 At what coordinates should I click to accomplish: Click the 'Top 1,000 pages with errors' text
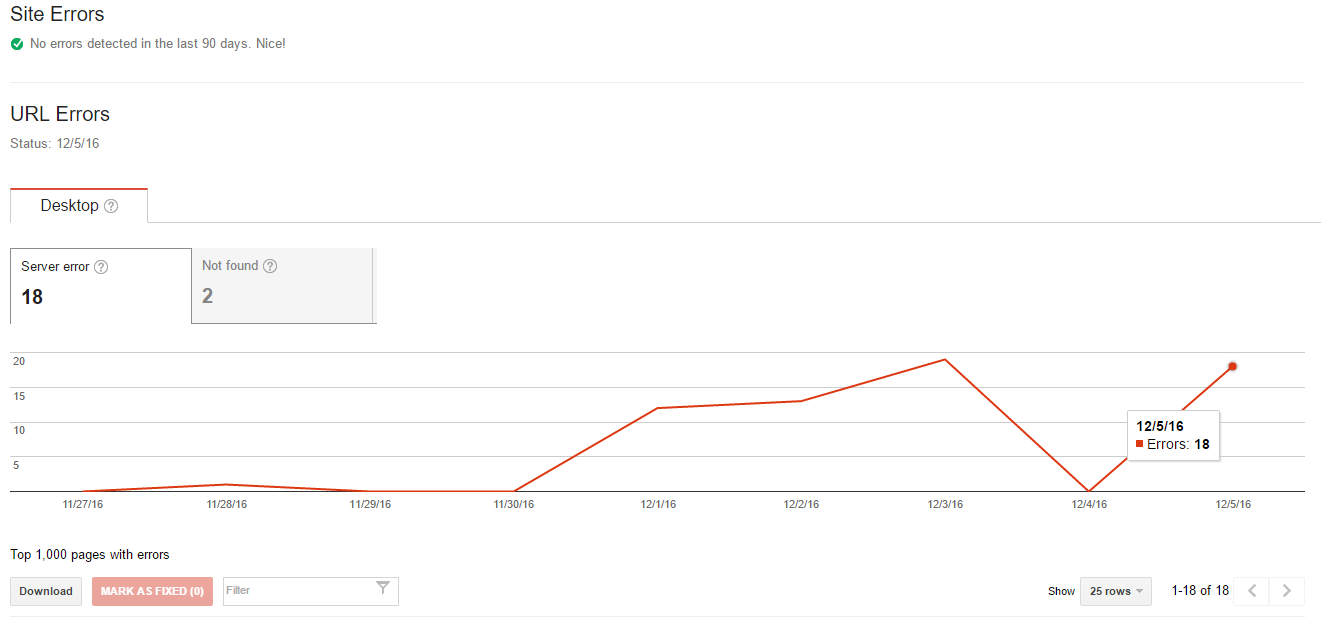[90, 555]
